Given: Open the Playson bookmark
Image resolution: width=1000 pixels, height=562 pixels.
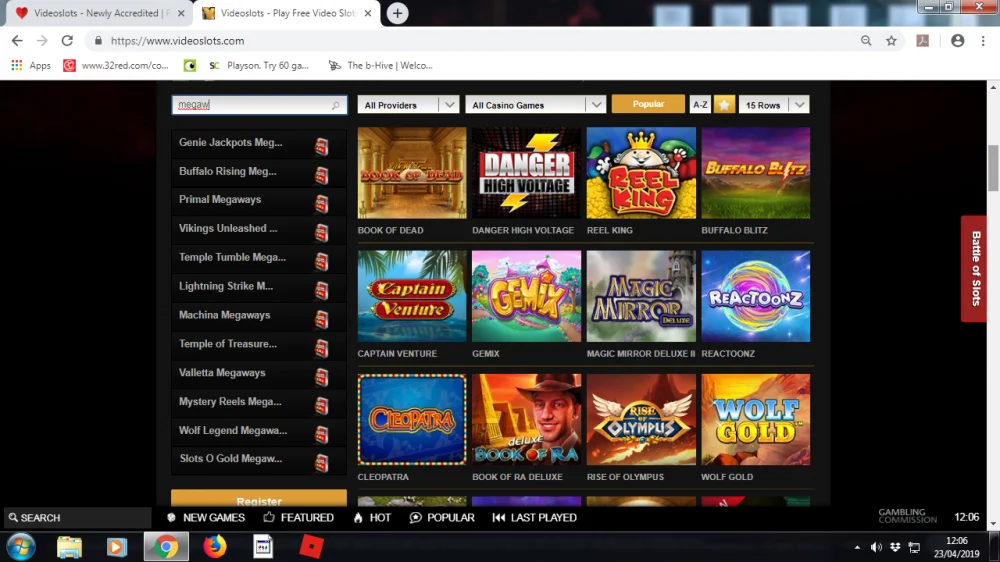Looking at the screenshot, I should tap(259, 65).
